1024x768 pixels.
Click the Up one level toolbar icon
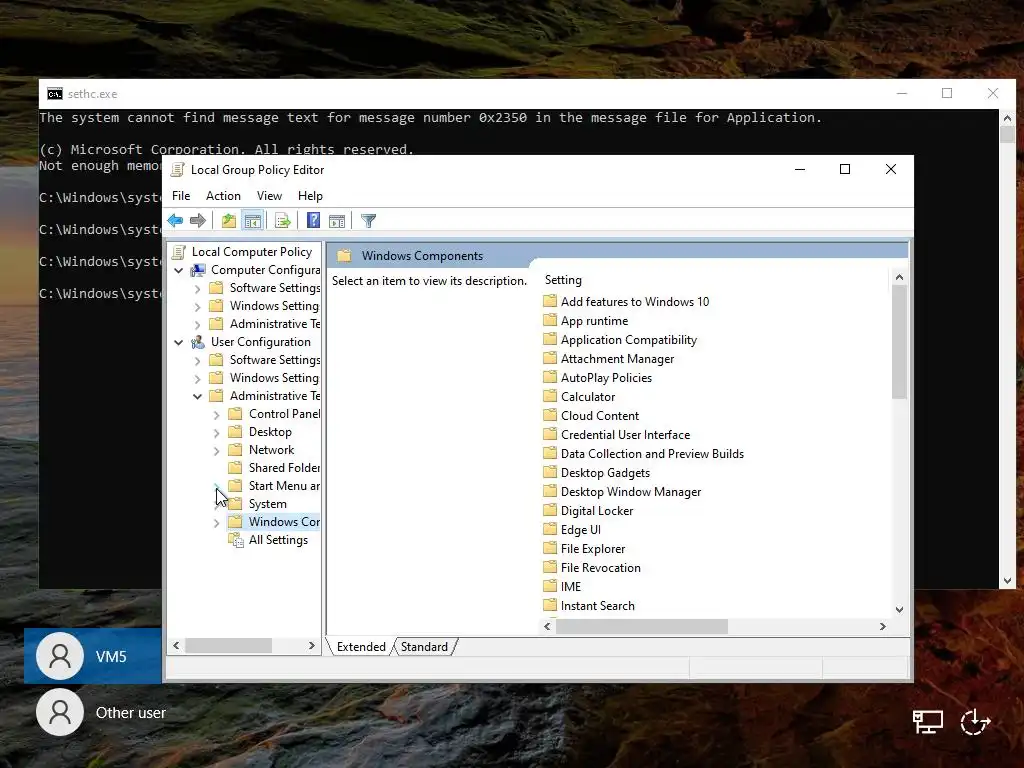click(229, 221)
